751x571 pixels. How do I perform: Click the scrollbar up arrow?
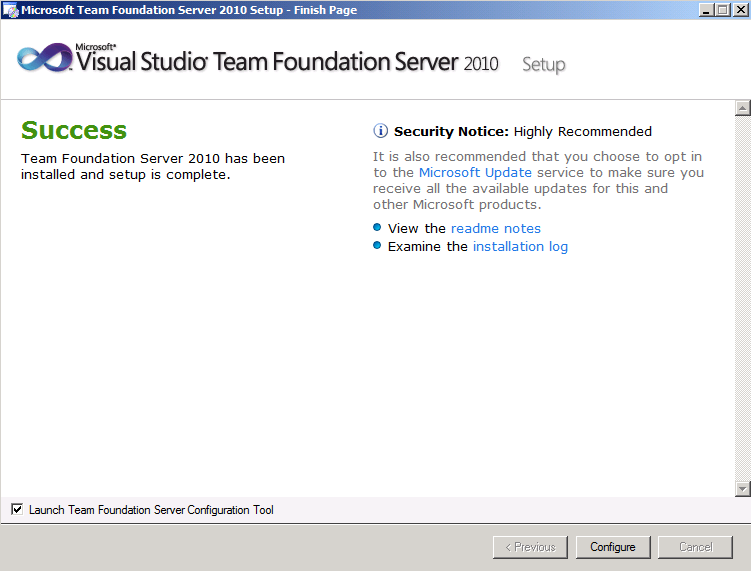[x=742, y=108]
